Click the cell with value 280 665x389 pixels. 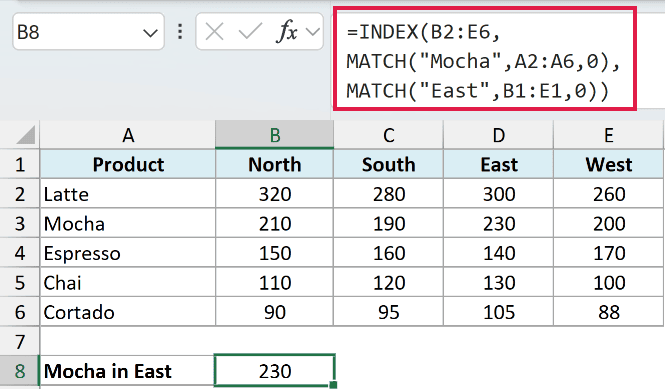pyautogui.click(x=388, y=194)
